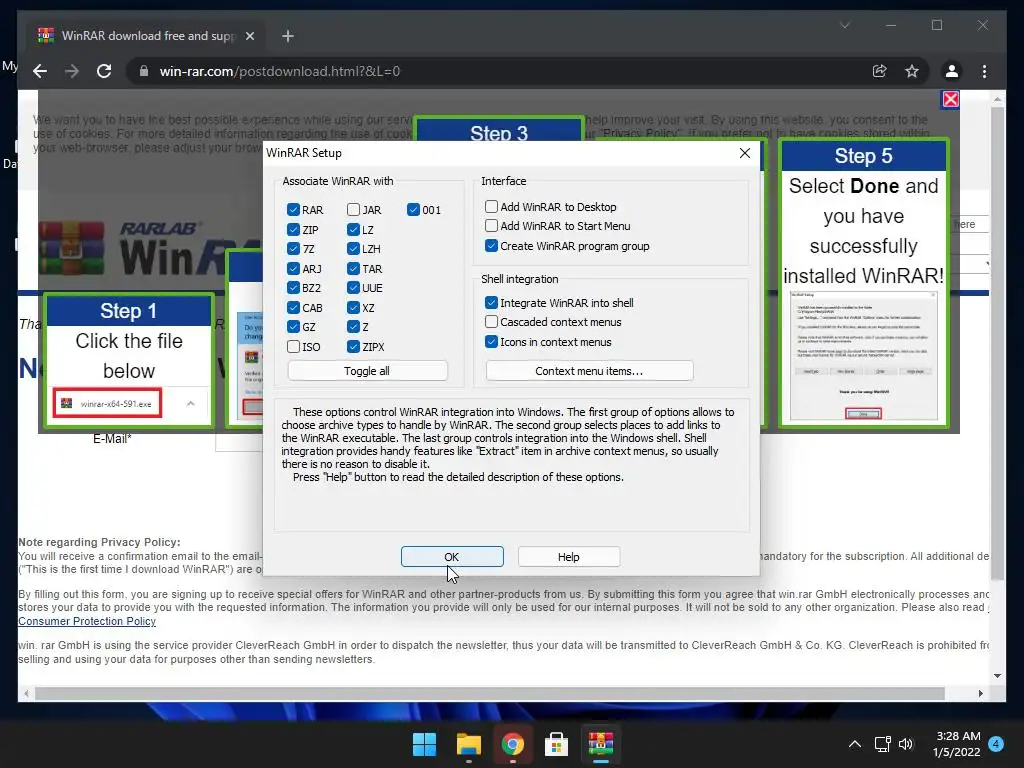Toggle the LZH checkbox
Image resolution: width=1024 pixels, height=768 pixels.
353,249
